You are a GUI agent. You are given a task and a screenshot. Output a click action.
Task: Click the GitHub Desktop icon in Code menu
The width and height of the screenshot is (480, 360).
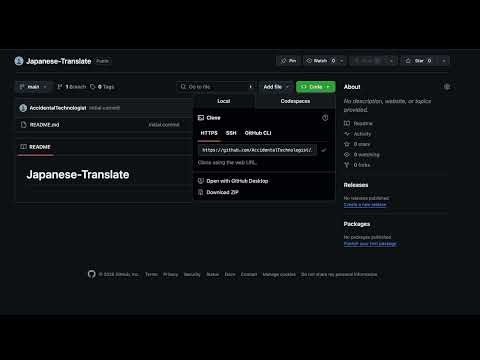[x=201, y=181]
